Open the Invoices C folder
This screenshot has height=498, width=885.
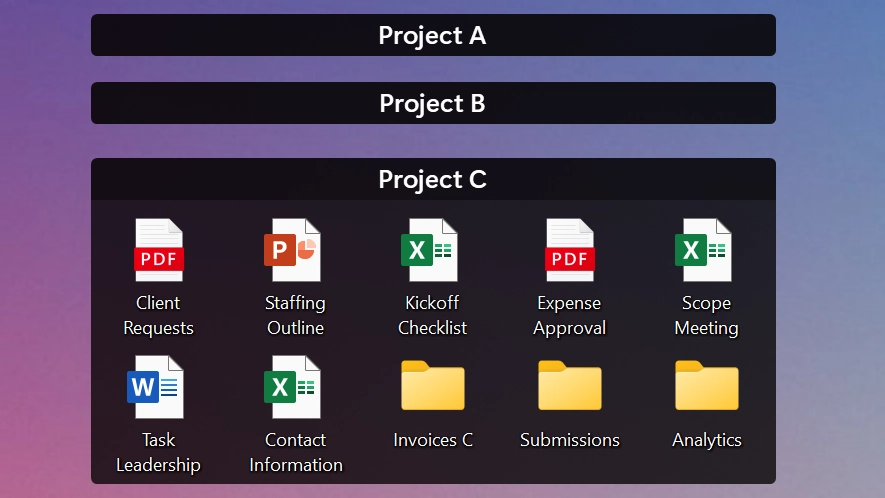[x=433, y=385]
